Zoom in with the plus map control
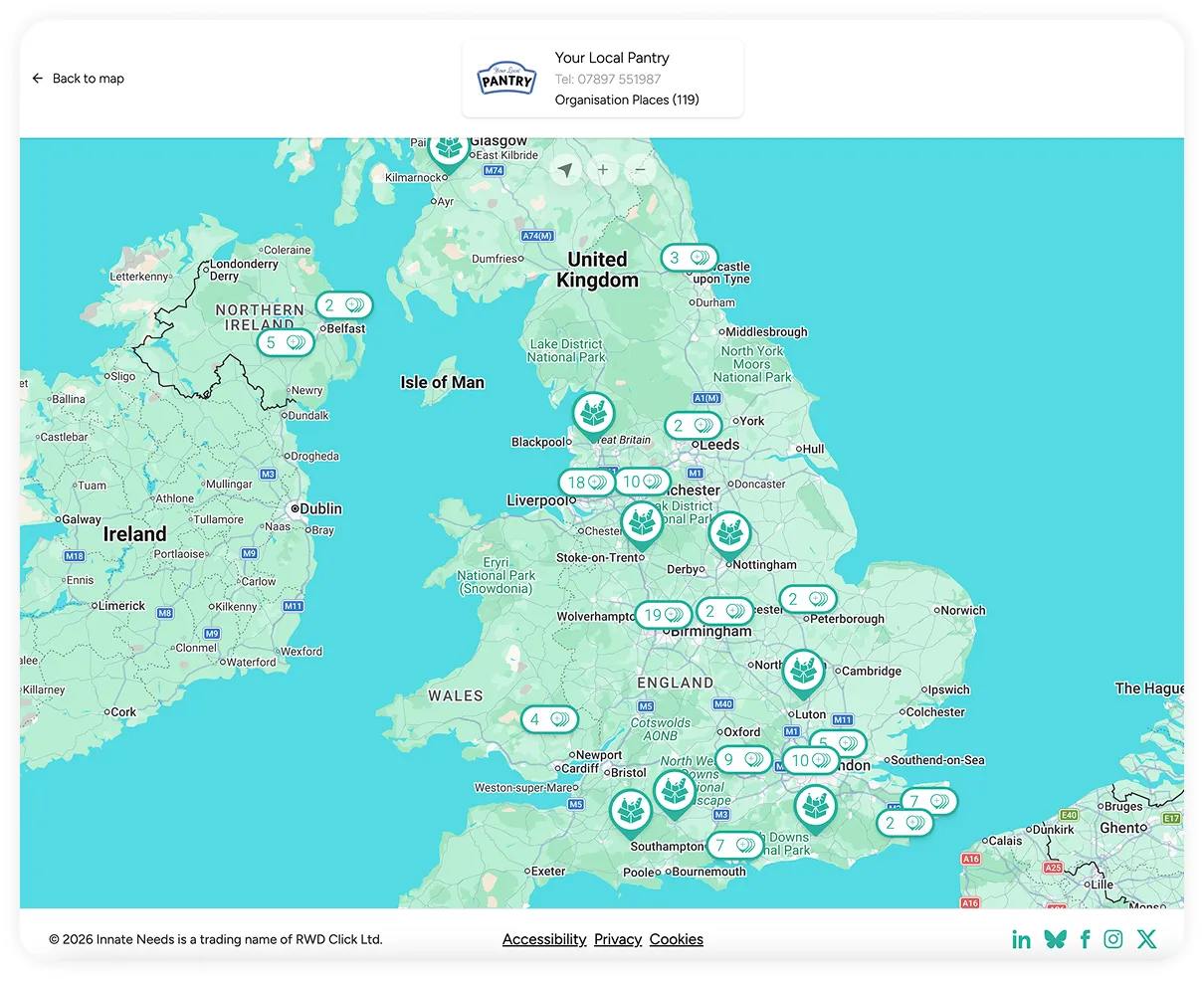The image size is (1204, 981). click(x=603, y=170)
